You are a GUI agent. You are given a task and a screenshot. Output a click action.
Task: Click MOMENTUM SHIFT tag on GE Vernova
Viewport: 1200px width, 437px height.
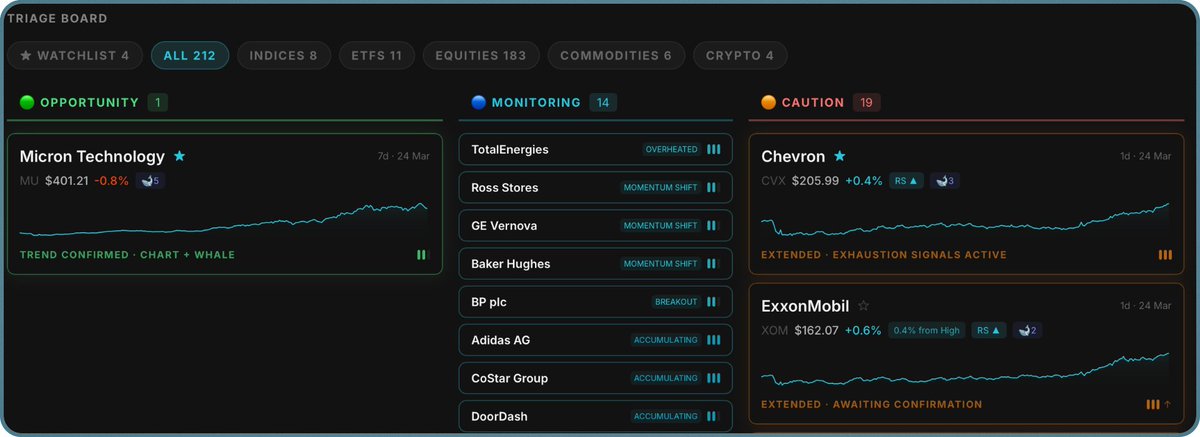click(x=660, y=225)
